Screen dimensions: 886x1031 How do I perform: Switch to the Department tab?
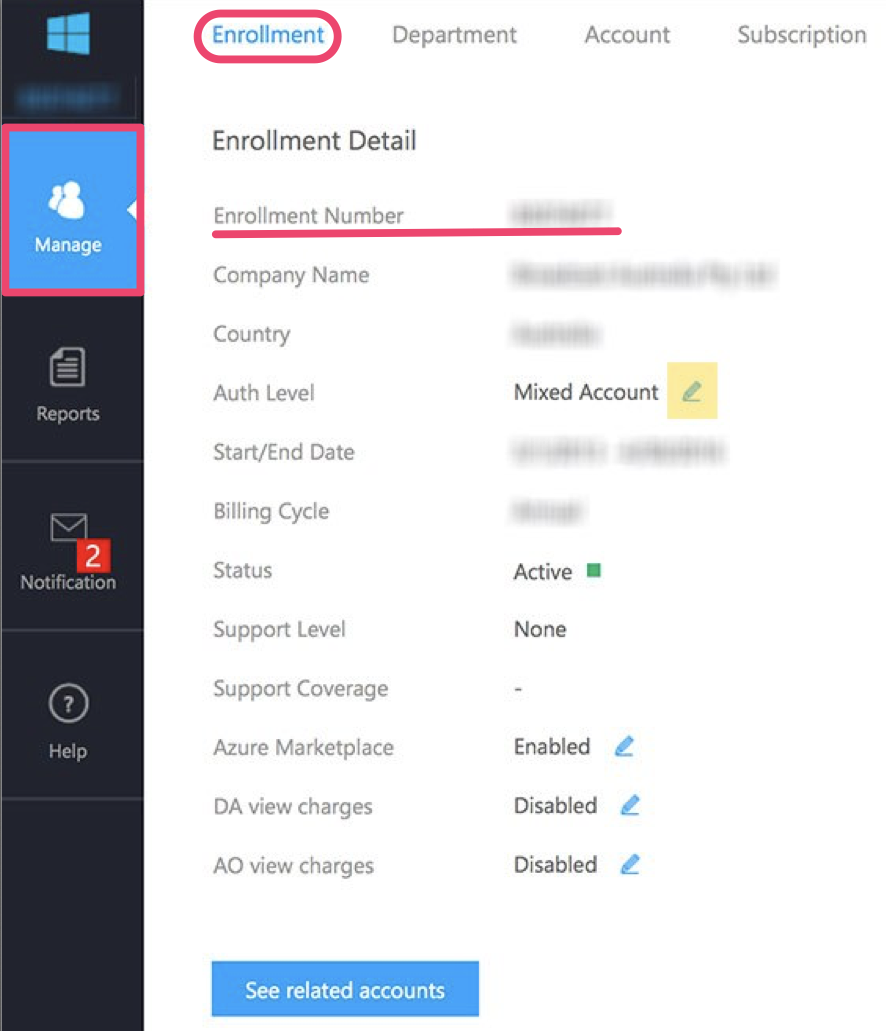pos(454,35)
